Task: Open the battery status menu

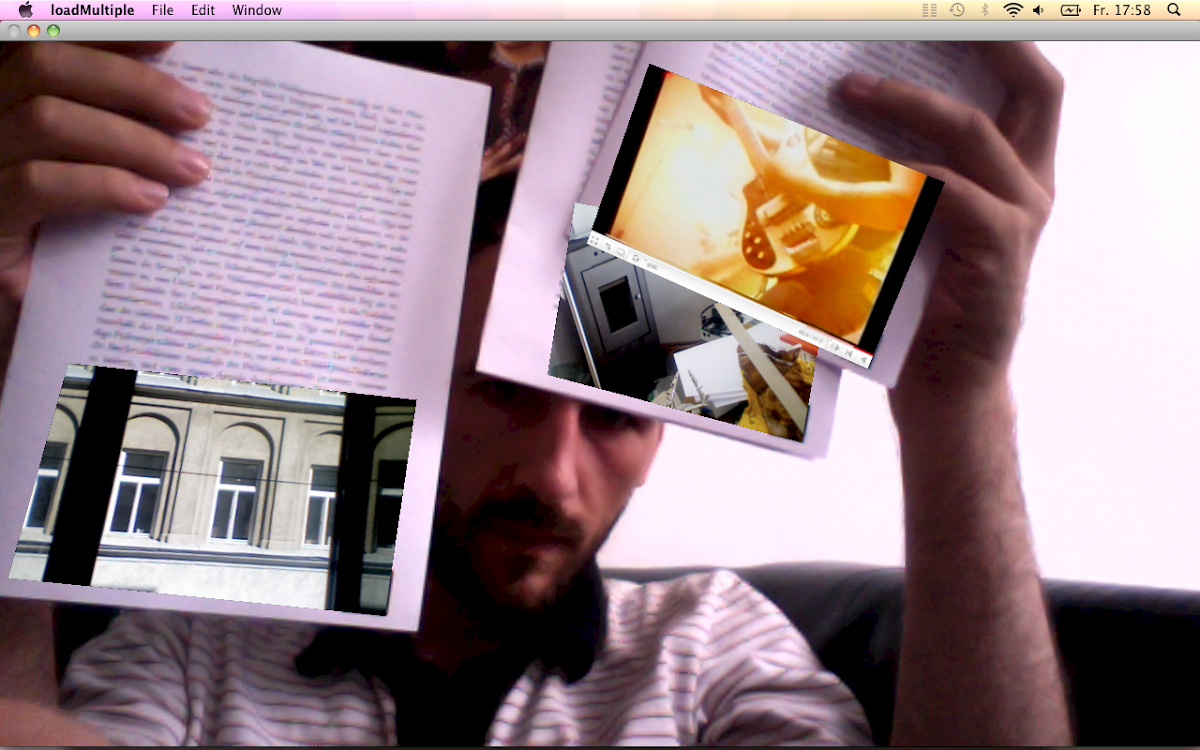Action: pos(1070,10)
